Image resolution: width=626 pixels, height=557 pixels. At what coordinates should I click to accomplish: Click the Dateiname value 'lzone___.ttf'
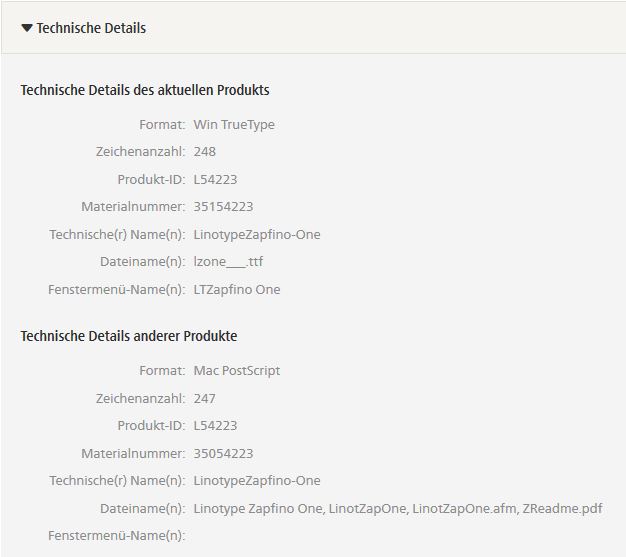[x=228, y=262]
